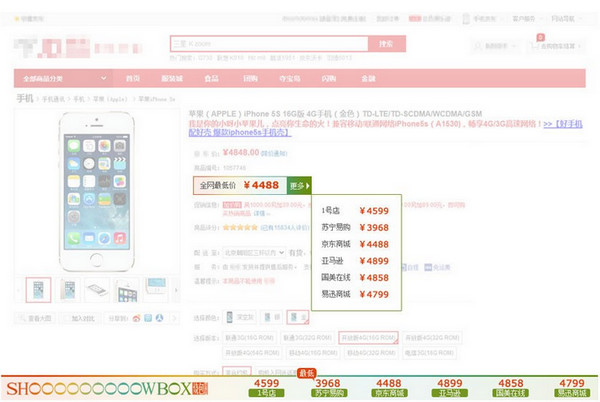
Task: Share to Weibo via the red icon
Action: tap(137, 318)
